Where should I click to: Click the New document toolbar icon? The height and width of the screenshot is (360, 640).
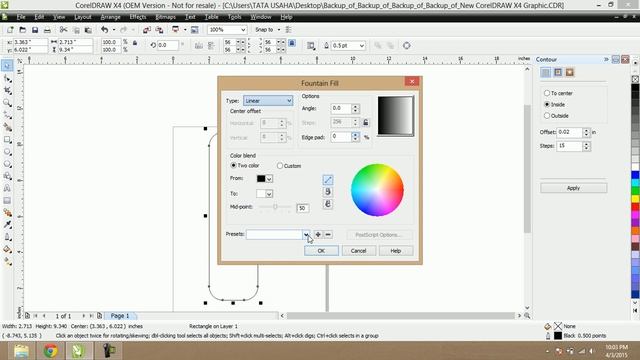pos(10,30)
